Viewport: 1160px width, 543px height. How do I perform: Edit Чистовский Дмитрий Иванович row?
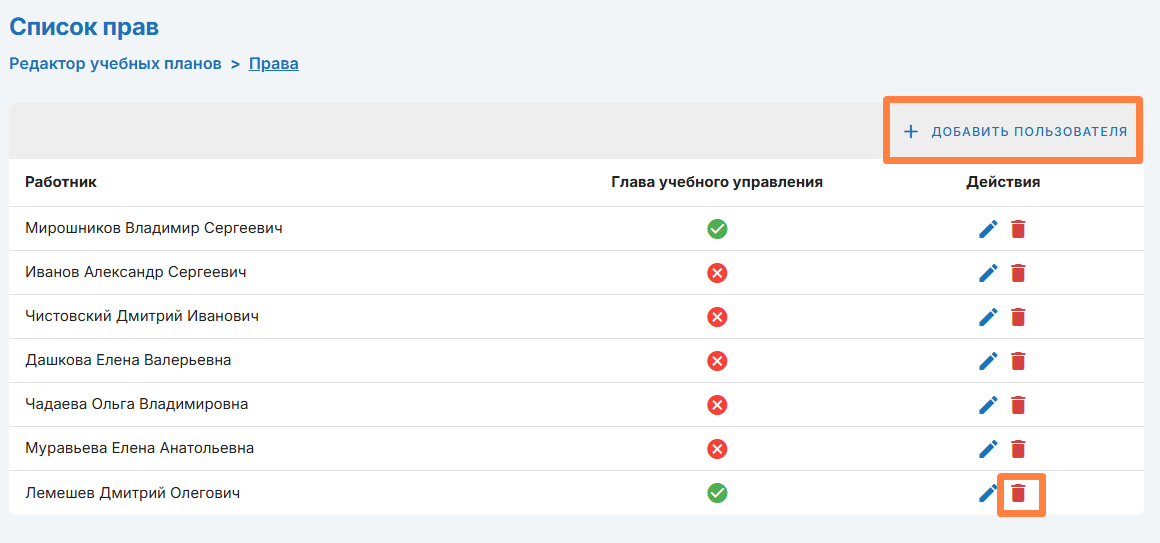(988, 317)
